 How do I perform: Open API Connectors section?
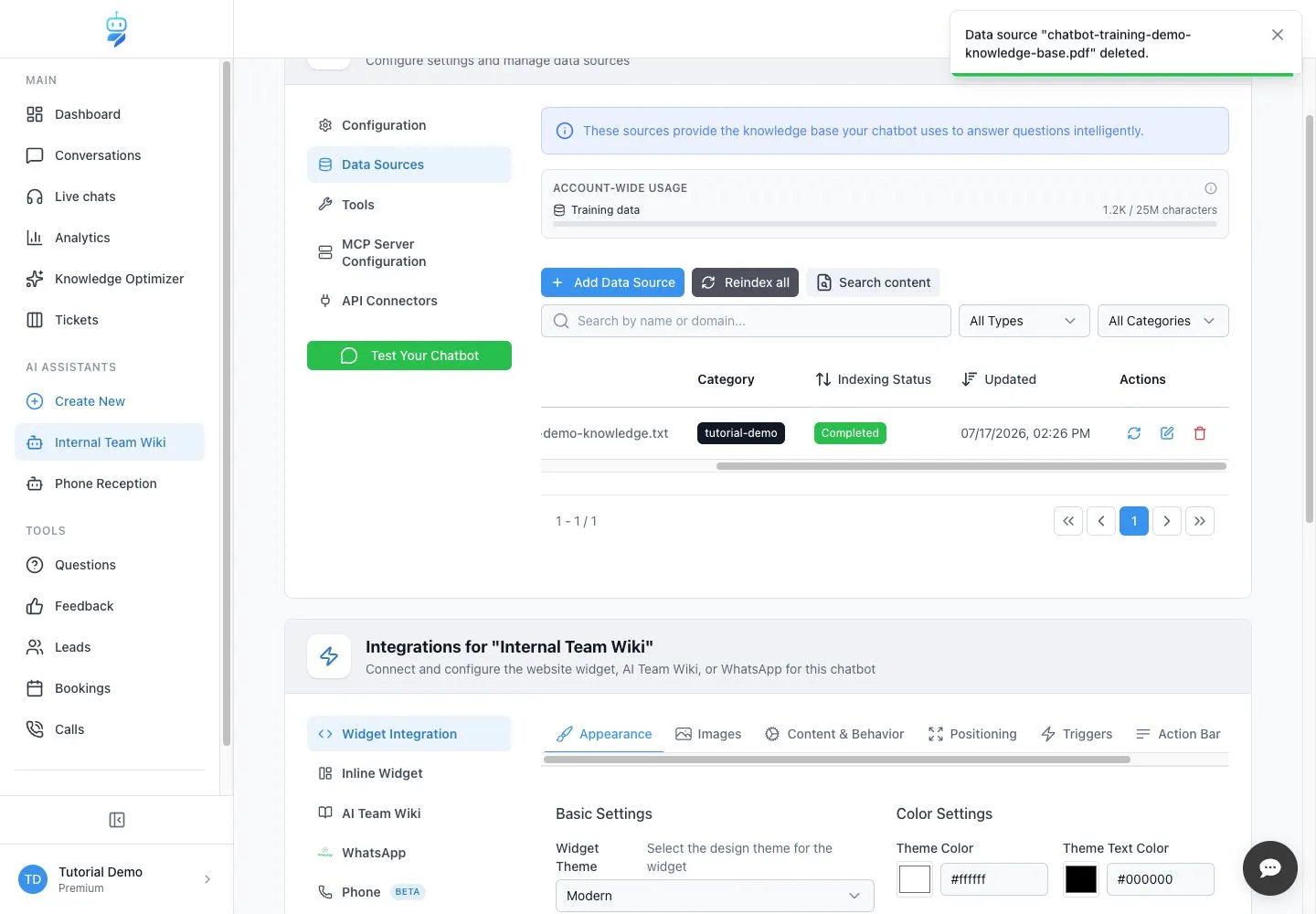(x=409, y=301)
